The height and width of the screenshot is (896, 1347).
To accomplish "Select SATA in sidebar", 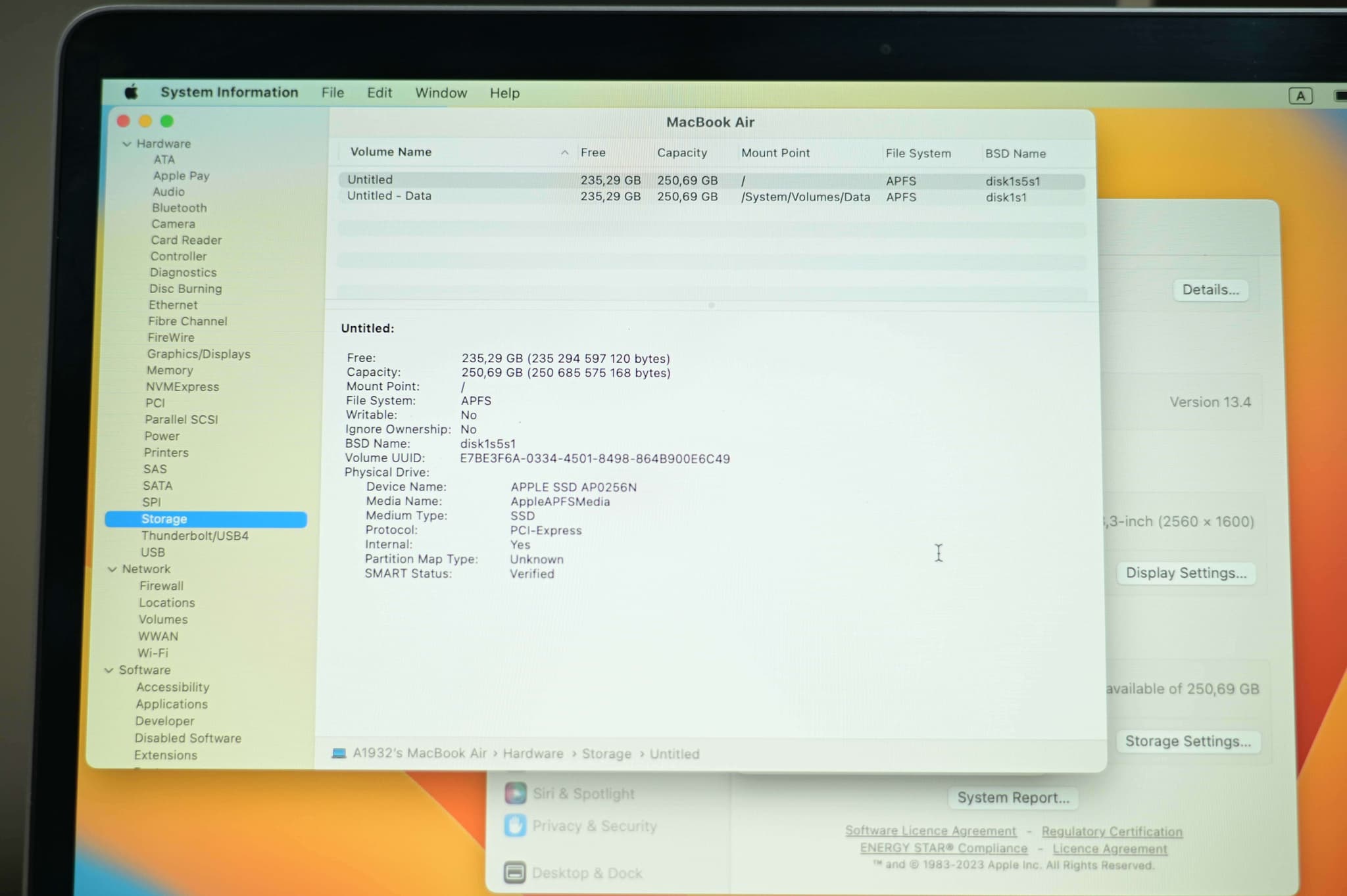I will point(158,486).
